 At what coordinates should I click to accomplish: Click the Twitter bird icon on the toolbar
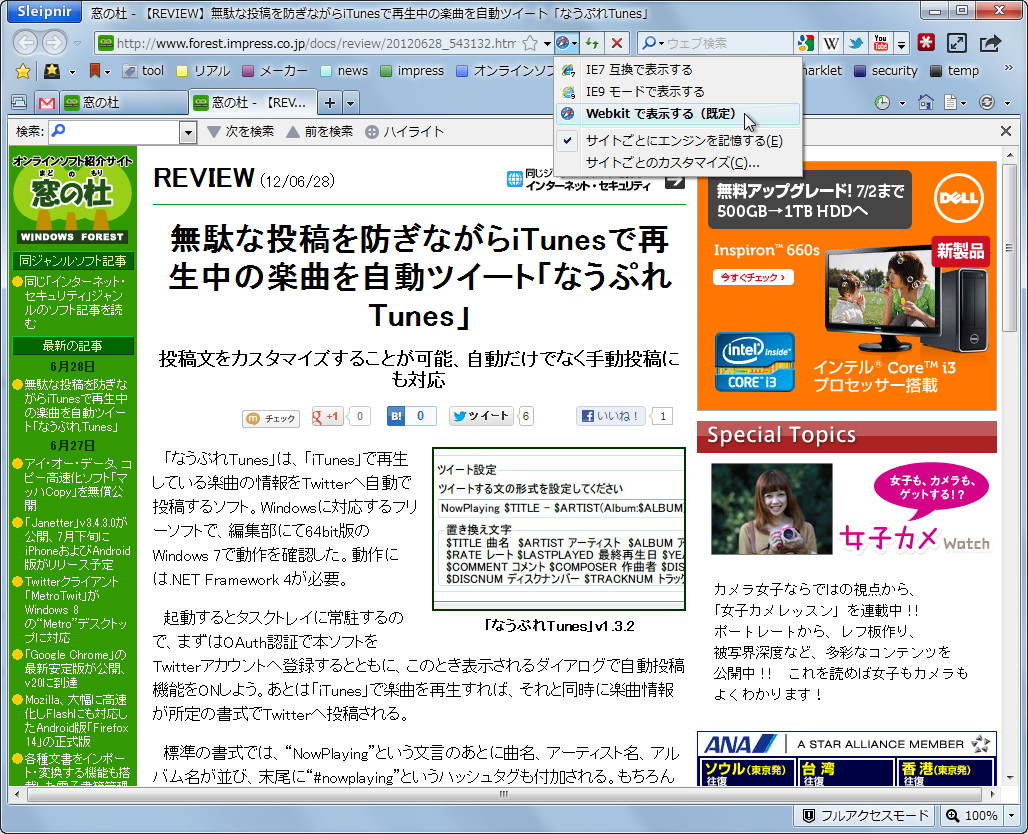(x=857, y=44)
